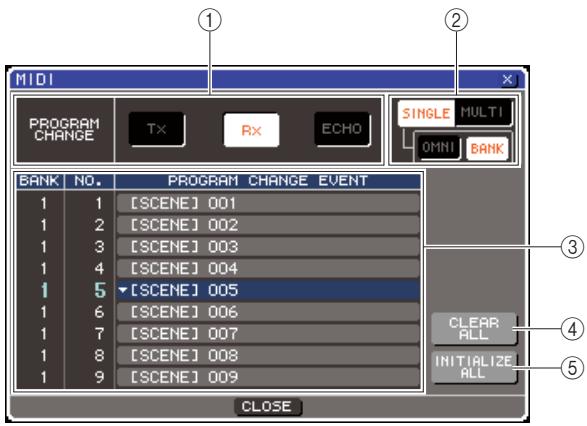
Task: Select the [SCENE] 006 event row
Action: 268,312
